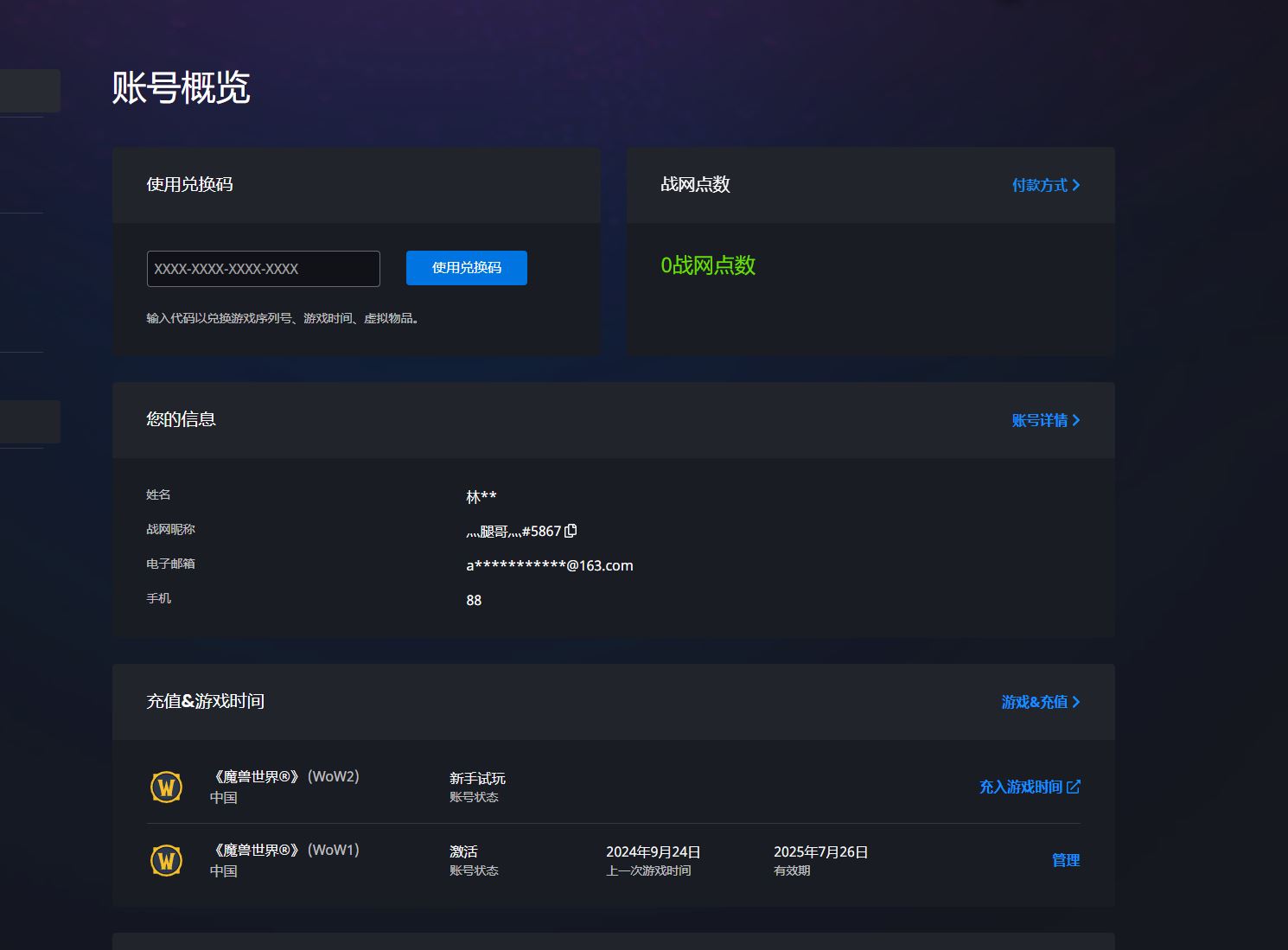The height and width of the screenshot is (950, 1288).
Task: Go to the 游戏&充值 link
Action: click(1034, 702)
